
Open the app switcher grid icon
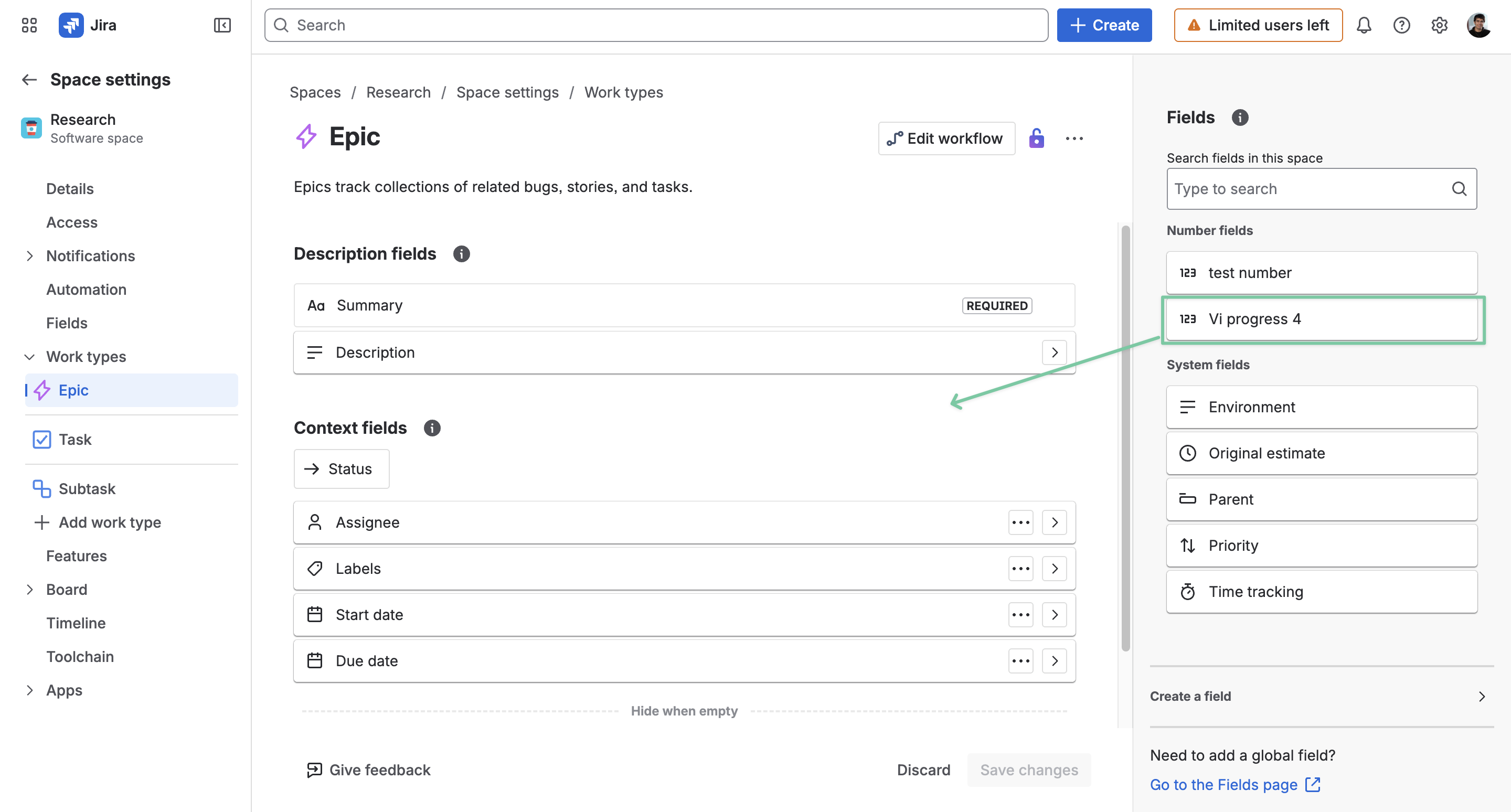[29, 25]
